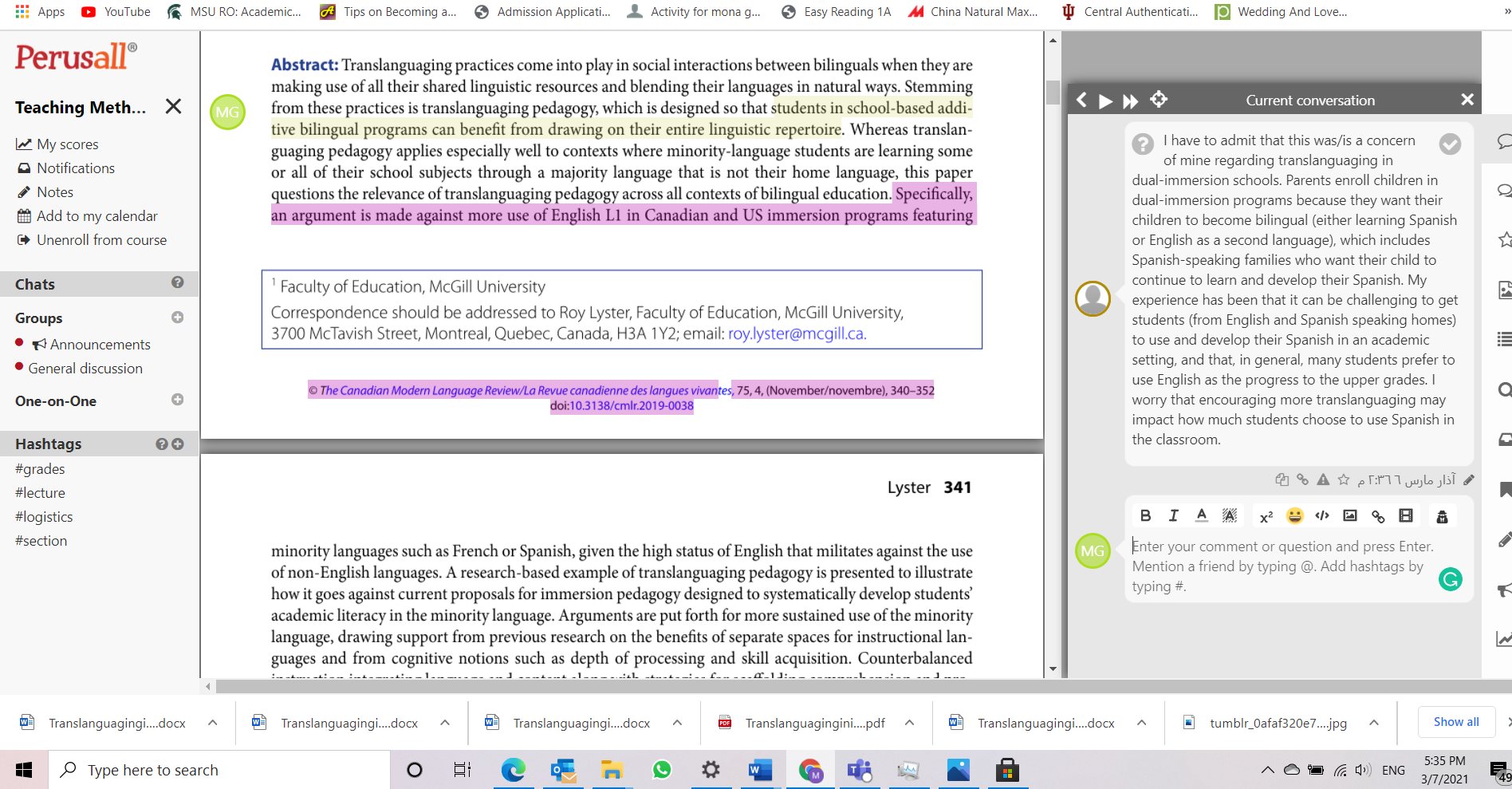Locate conversation in document with crosshair icon
The height and width of the screenshot is (789, 1512).
pos(1159,99)
